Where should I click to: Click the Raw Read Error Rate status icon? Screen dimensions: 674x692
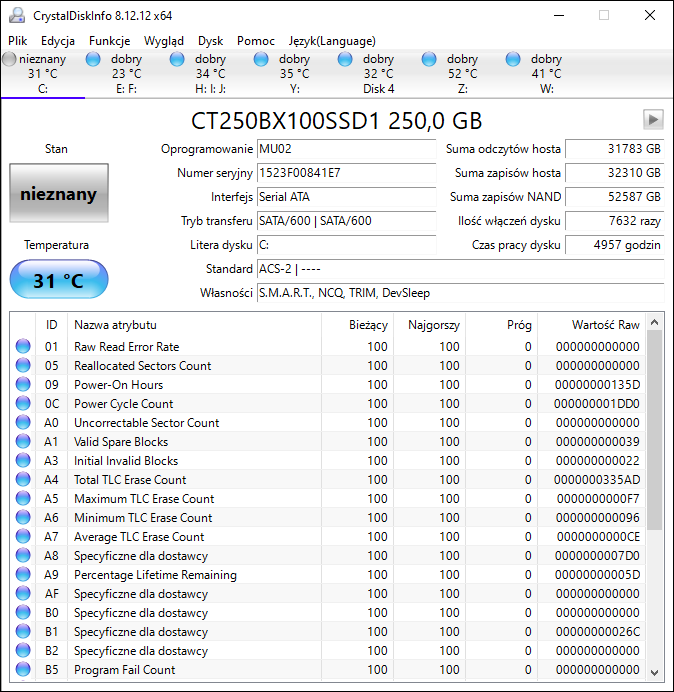tap(23, 347)
